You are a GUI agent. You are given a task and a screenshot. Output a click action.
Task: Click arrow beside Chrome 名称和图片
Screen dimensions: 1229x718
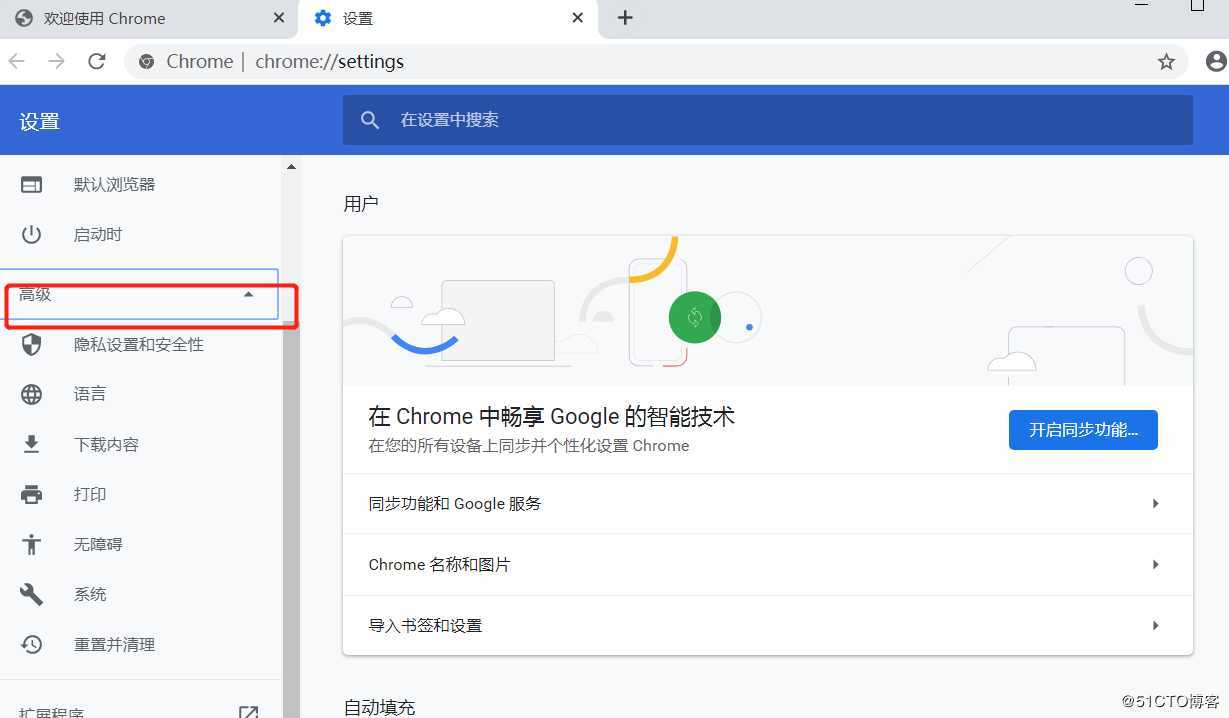pyautogui.click(x=1155, y=564)
